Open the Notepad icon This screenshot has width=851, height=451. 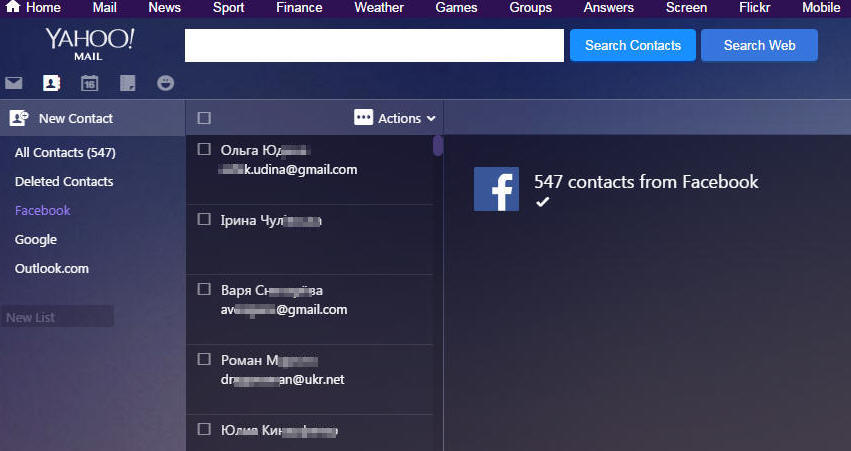pos(128,83)
